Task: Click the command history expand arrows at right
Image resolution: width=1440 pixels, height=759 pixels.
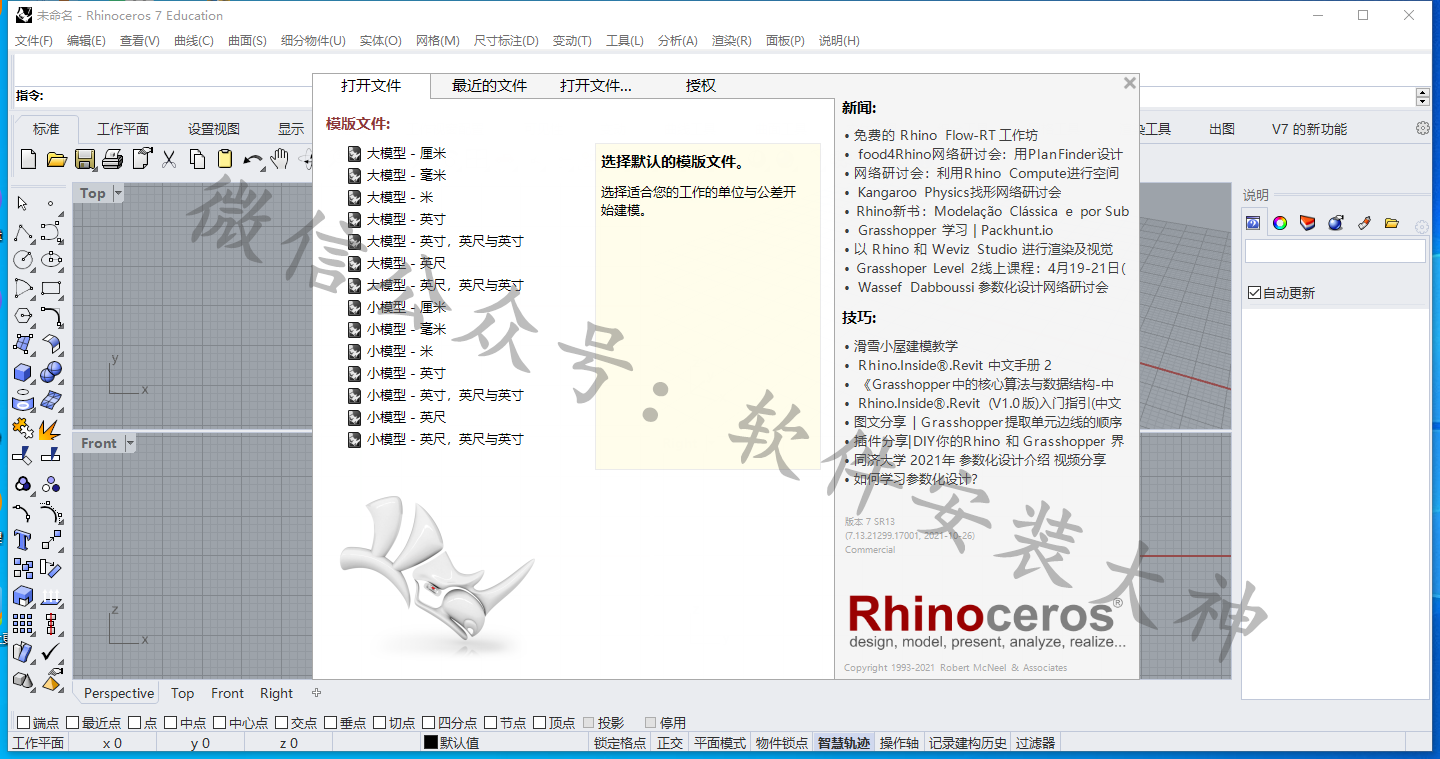Action: point(1423,97)
